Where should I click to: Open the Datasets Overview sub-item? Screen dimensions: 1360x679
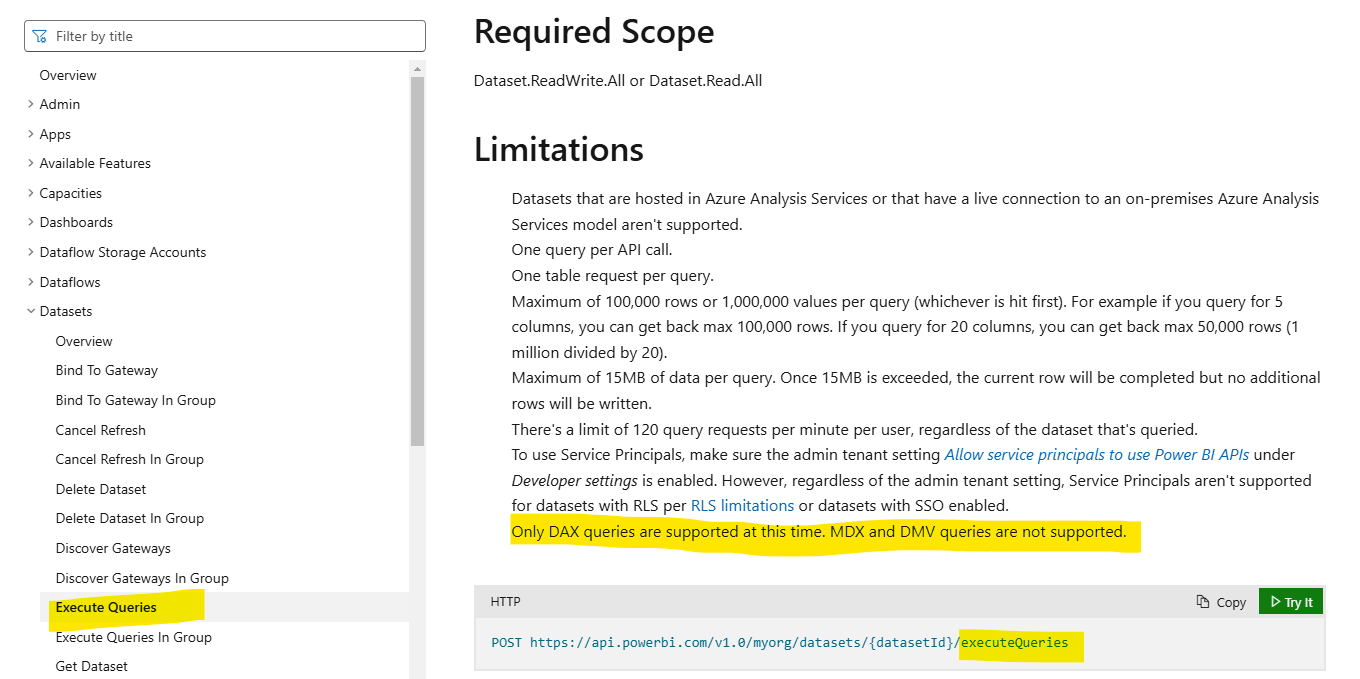pyautogui.click(x=84, y=341)
